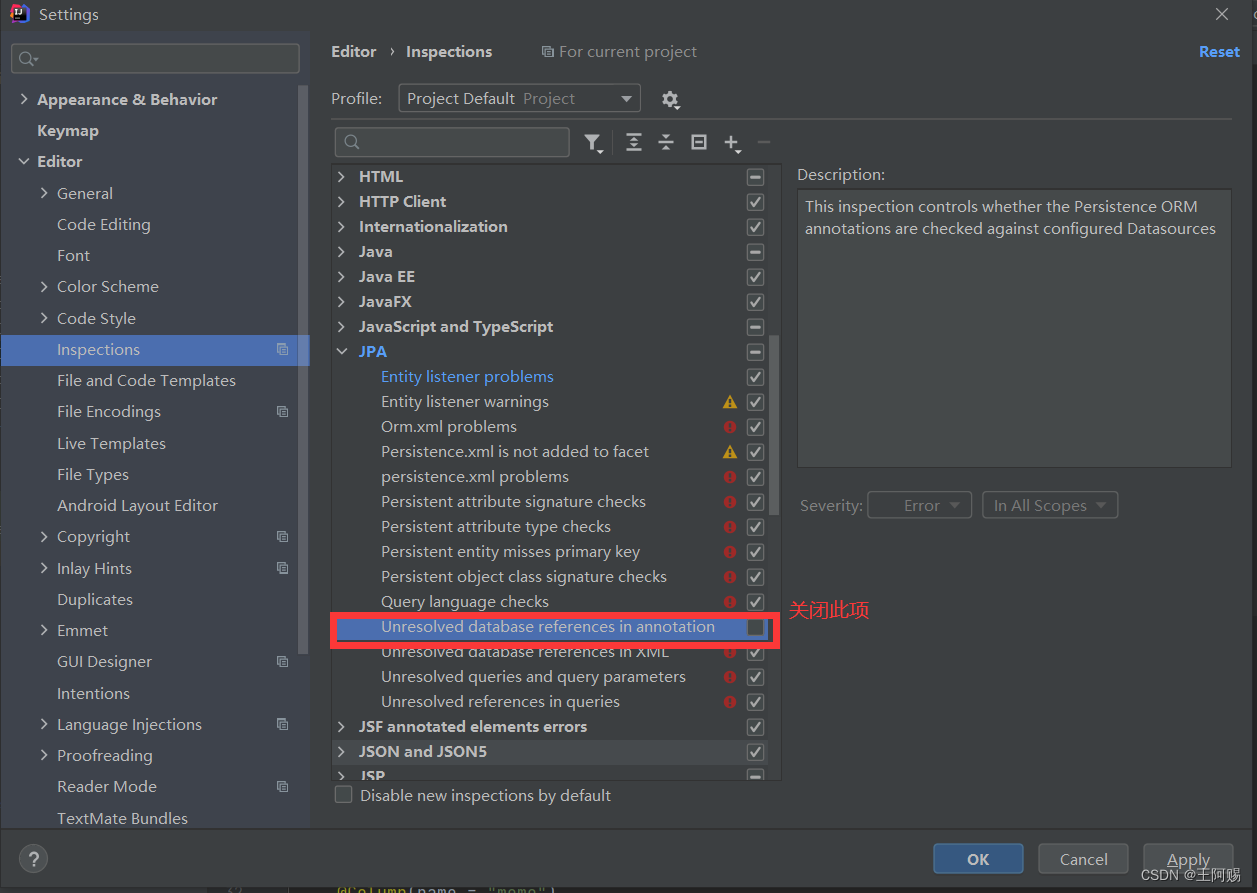Click the help question mark icon
This screenshot has height=893, width=1257.
(33, 858)
